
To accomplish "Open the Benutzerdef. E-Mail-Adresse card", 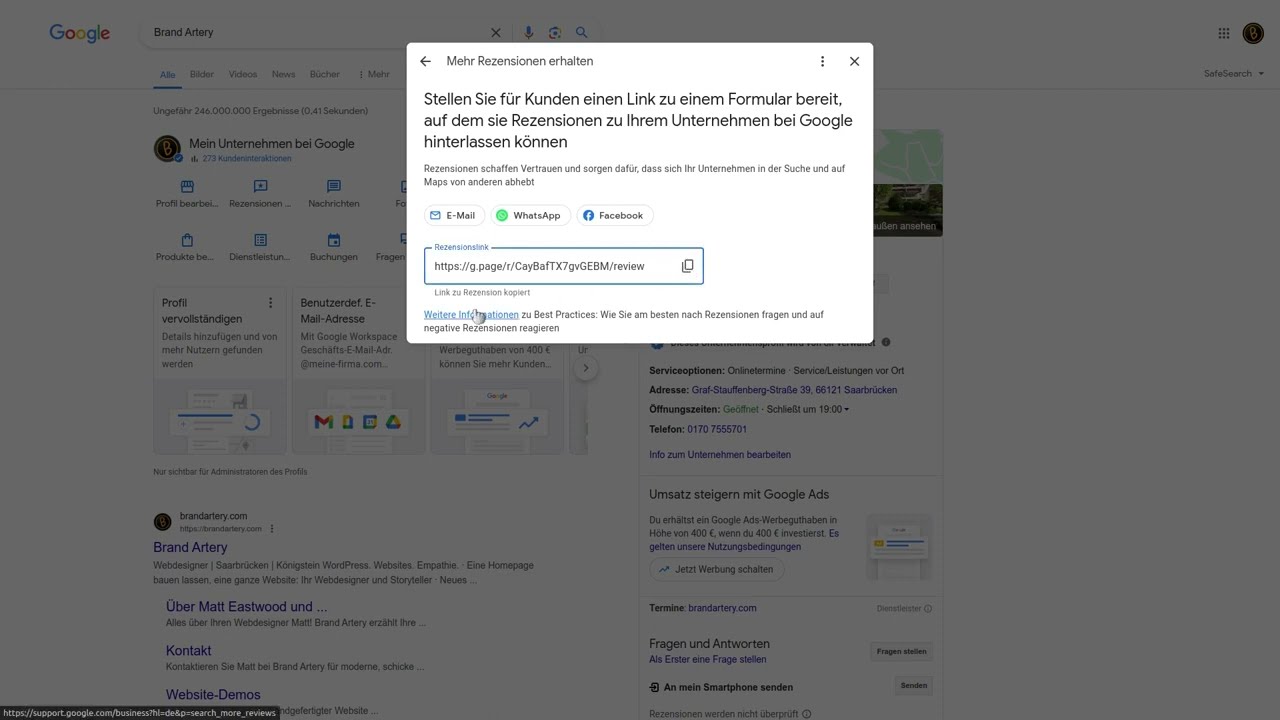I will coord(358,371).
